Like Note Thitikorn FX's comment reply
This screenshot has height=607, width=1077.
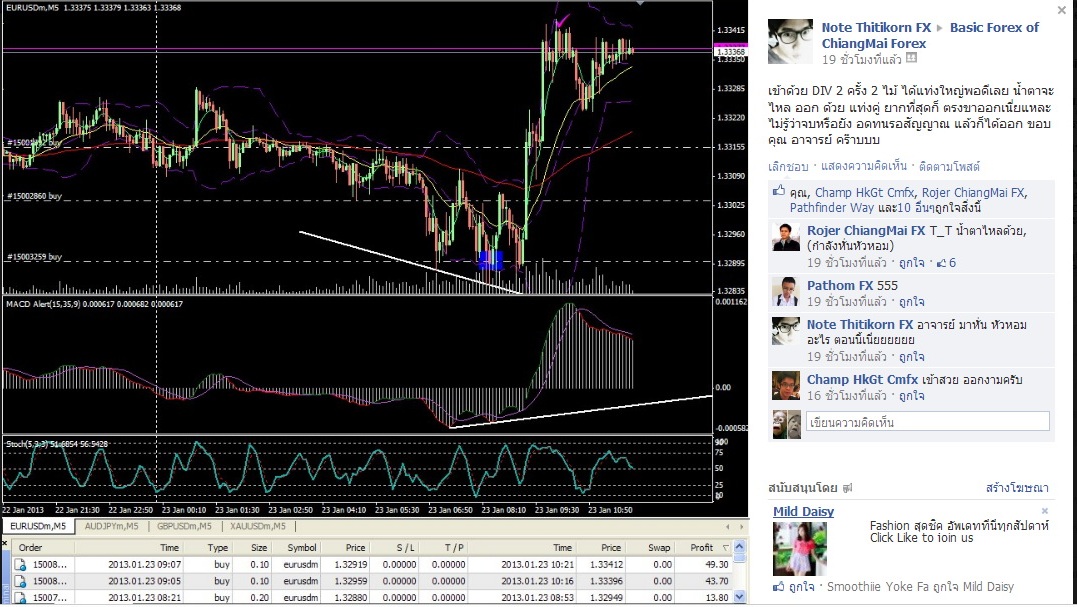coord(911,357)
